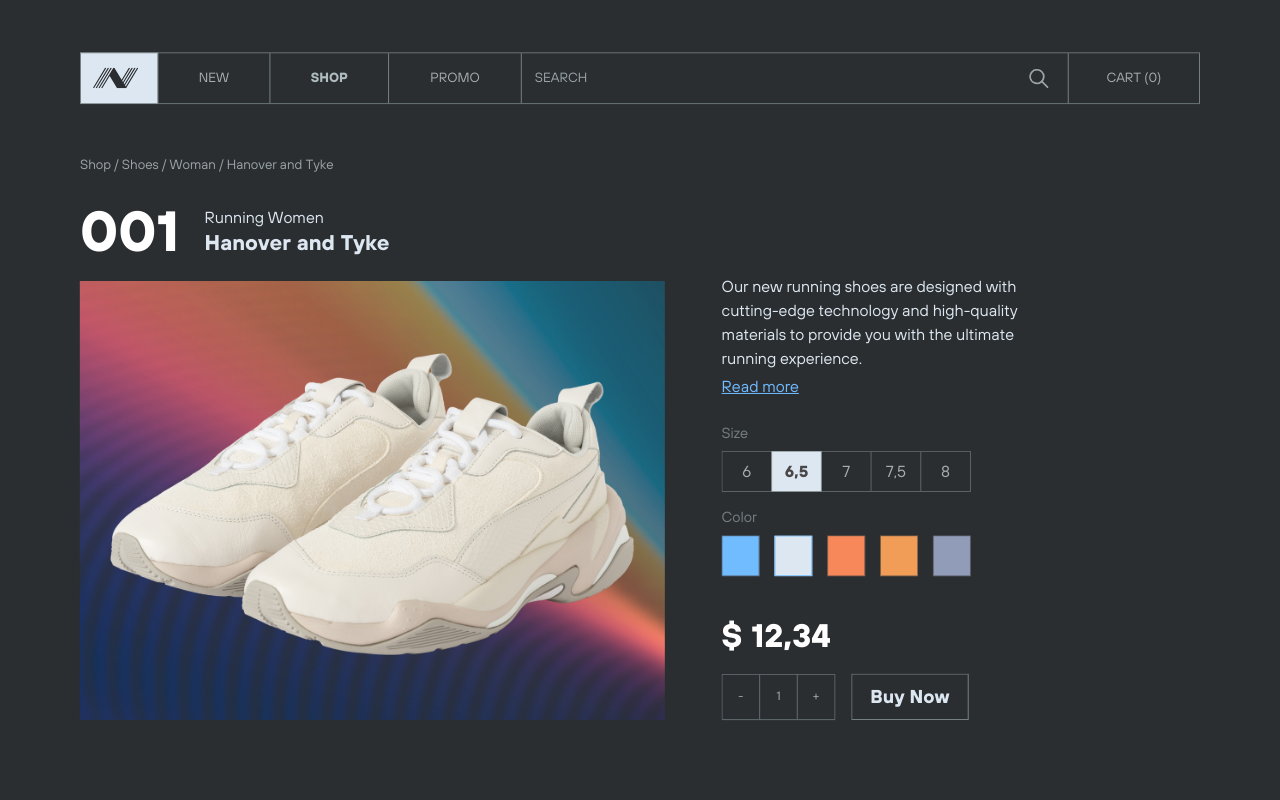Choose size 7,5 option
This screenshot has width=1280, height=800.
895,472
